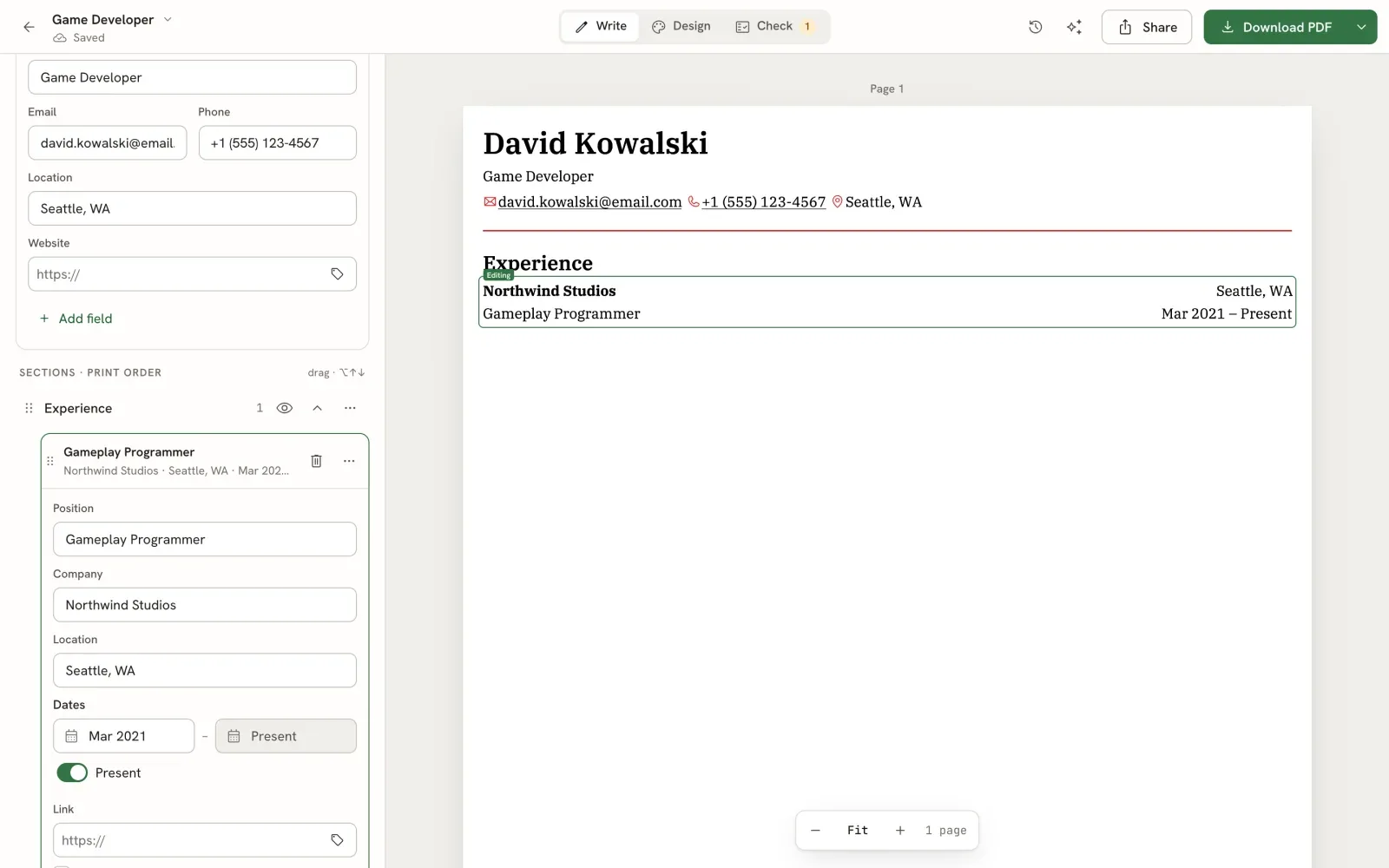The image size is (1389, 868).
Task: Click the 'SECTIONS · PRINT ORDER' label
Action: [x=90, y=372]
